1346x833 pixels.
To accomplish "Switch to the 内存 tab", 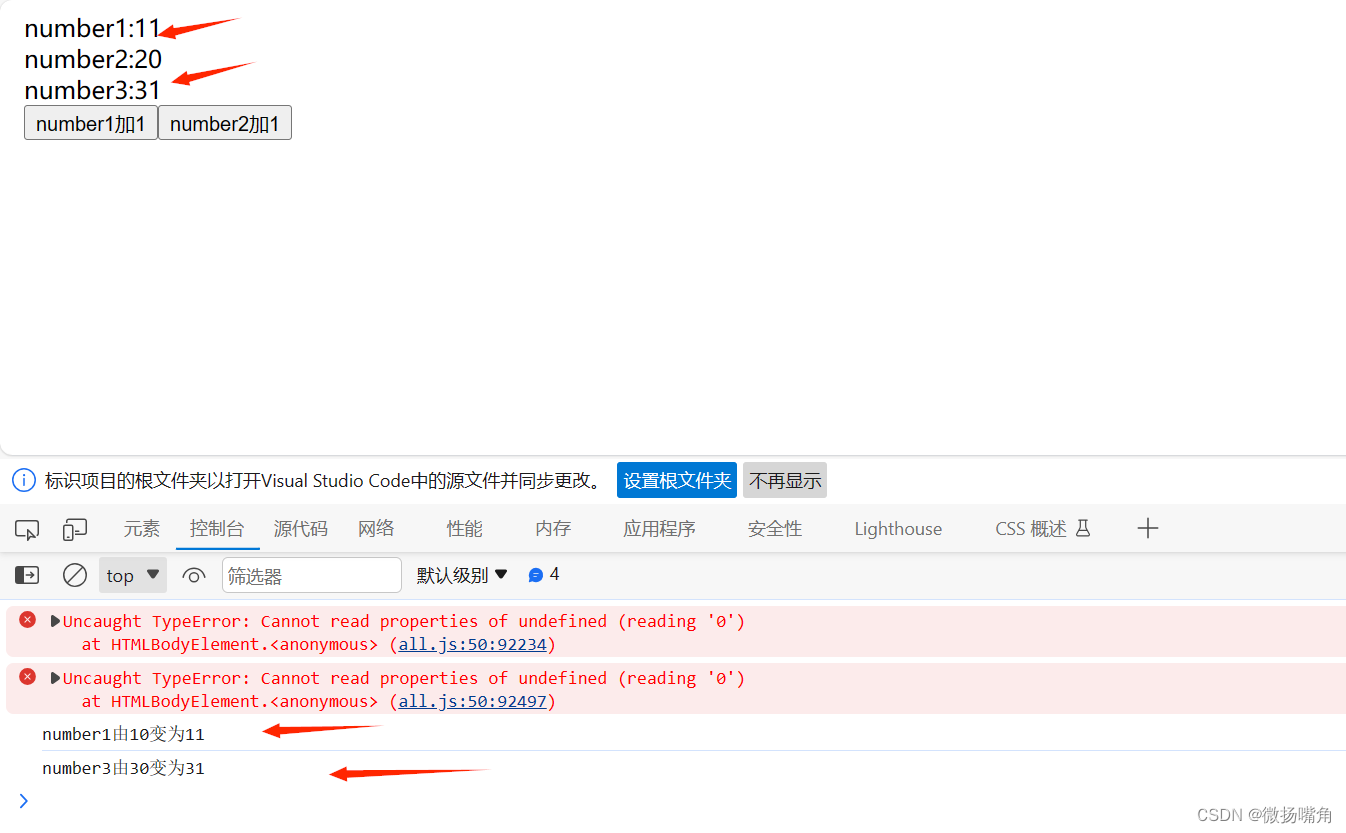I will point(553,529).
